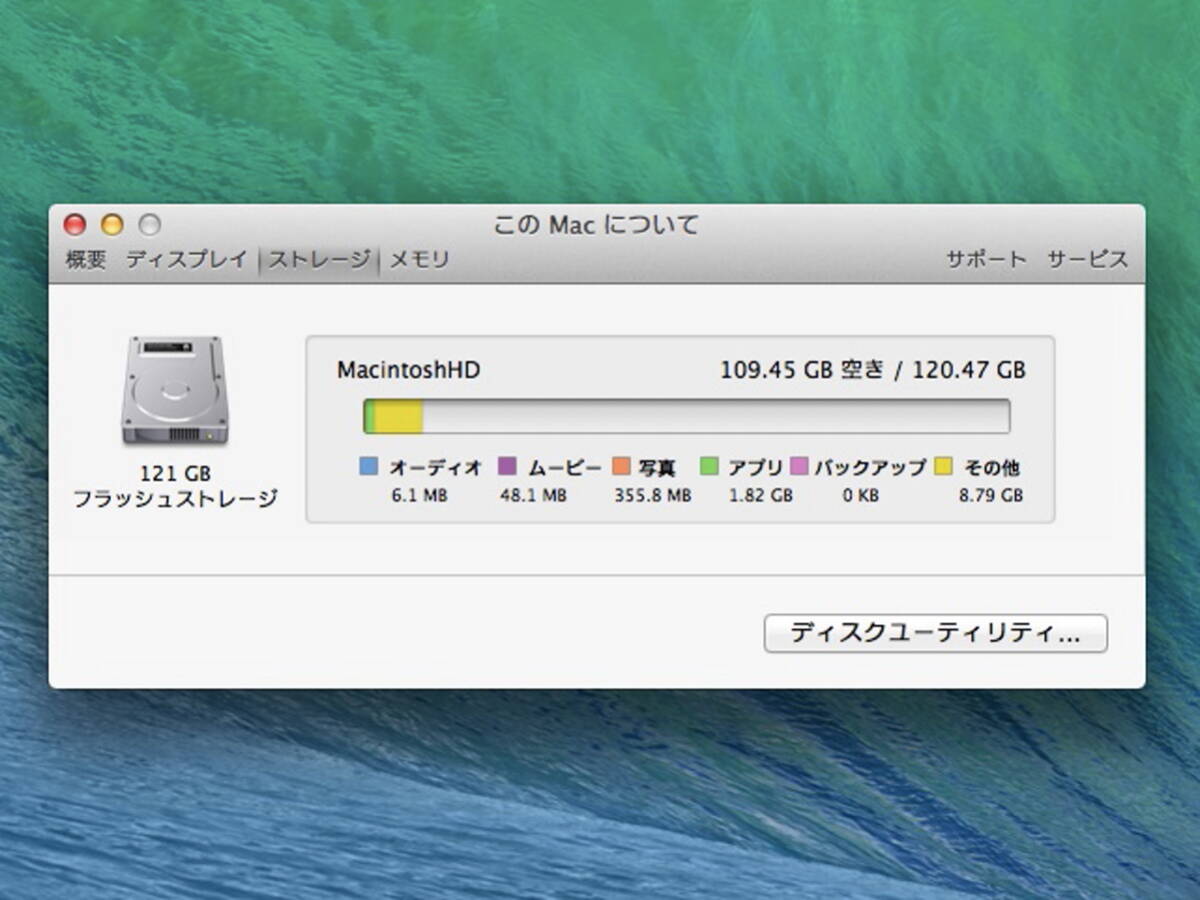Open the 概要 tab
The height and width of the screenshot is (900, 1200).
click(86, 260)
